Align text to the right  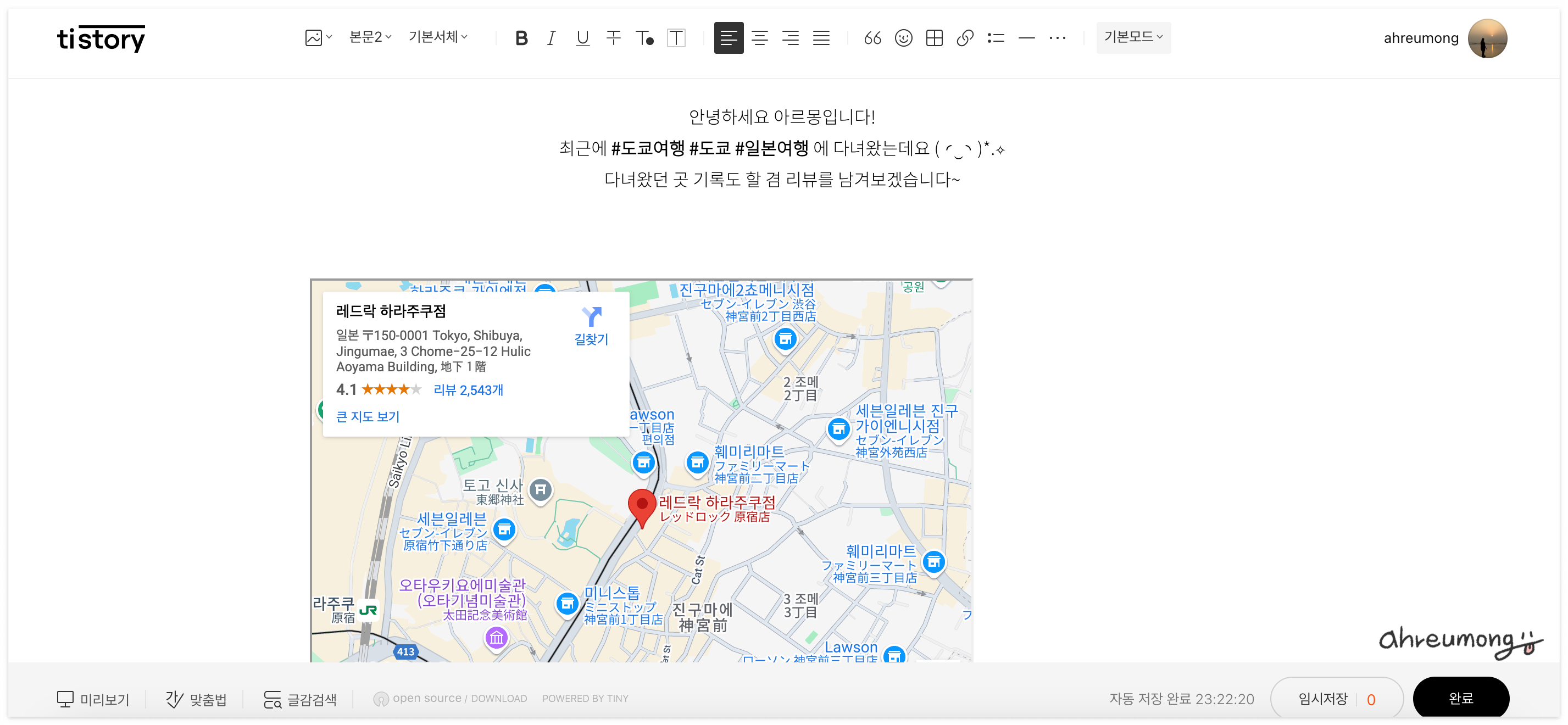click(x=791, y=38)
